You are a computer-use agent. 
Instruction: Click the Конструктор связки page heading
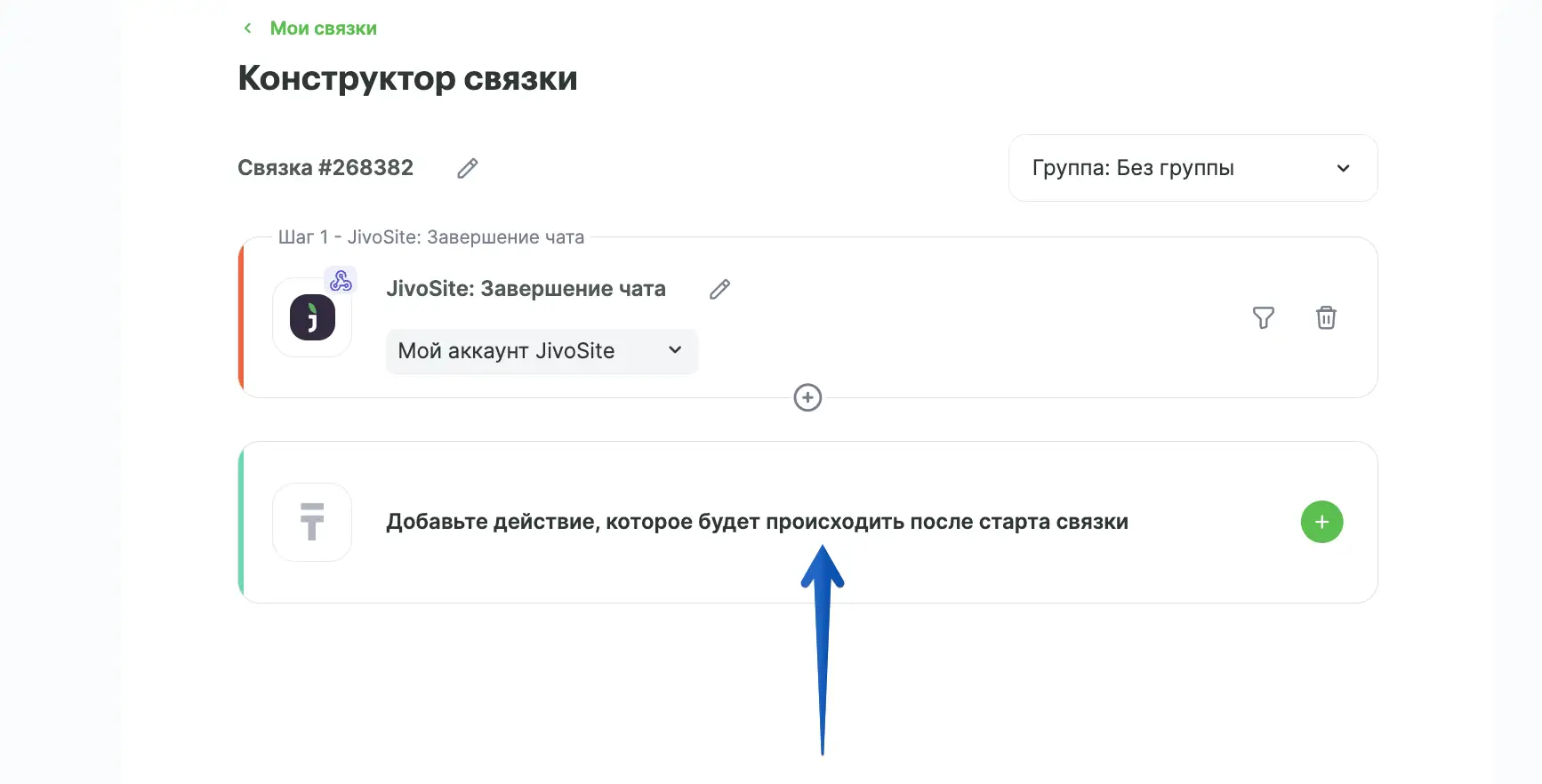click(407, 78)
